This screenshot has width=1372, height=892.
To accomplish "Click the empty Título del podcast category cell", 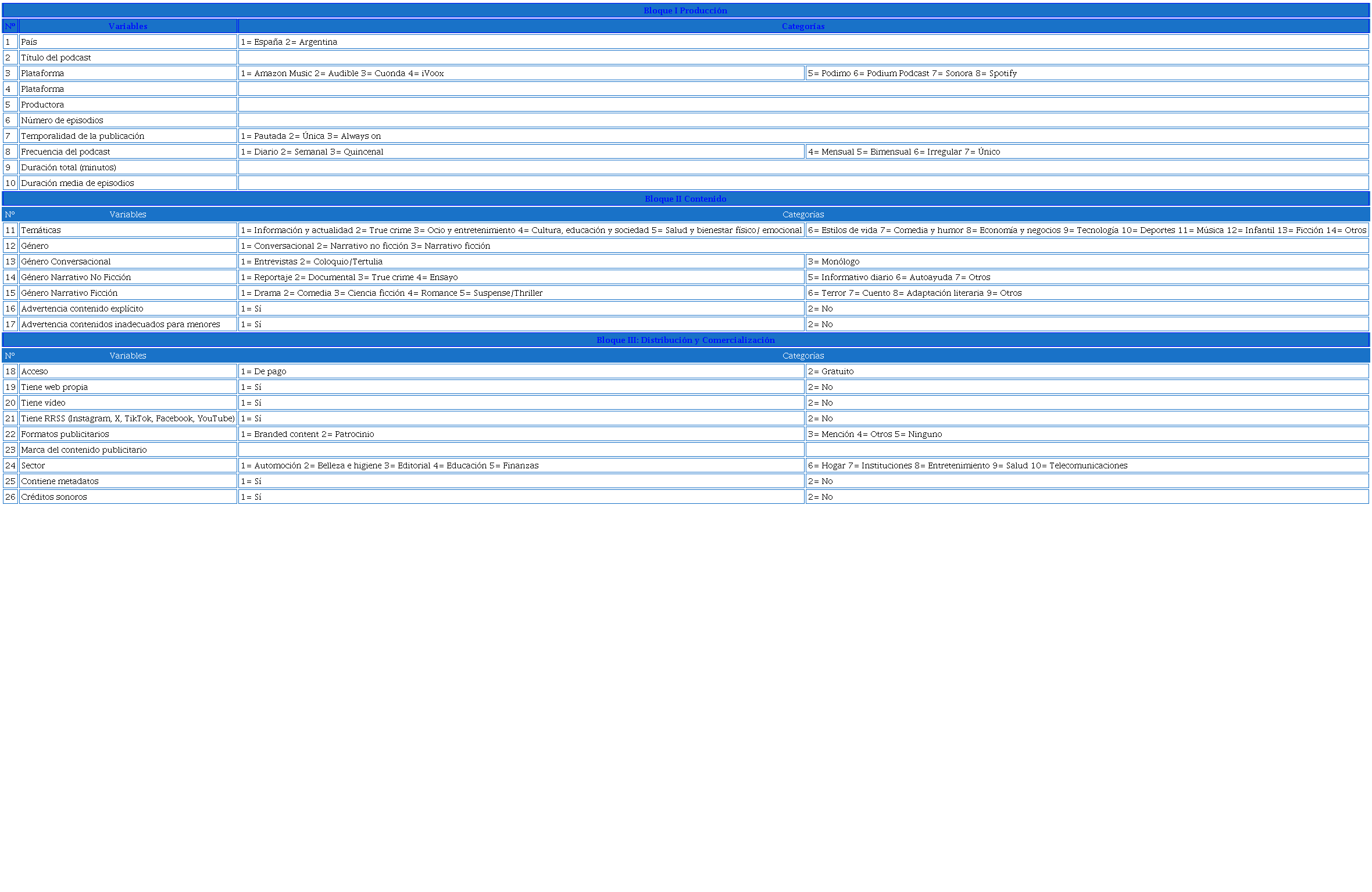I will 803,58.
